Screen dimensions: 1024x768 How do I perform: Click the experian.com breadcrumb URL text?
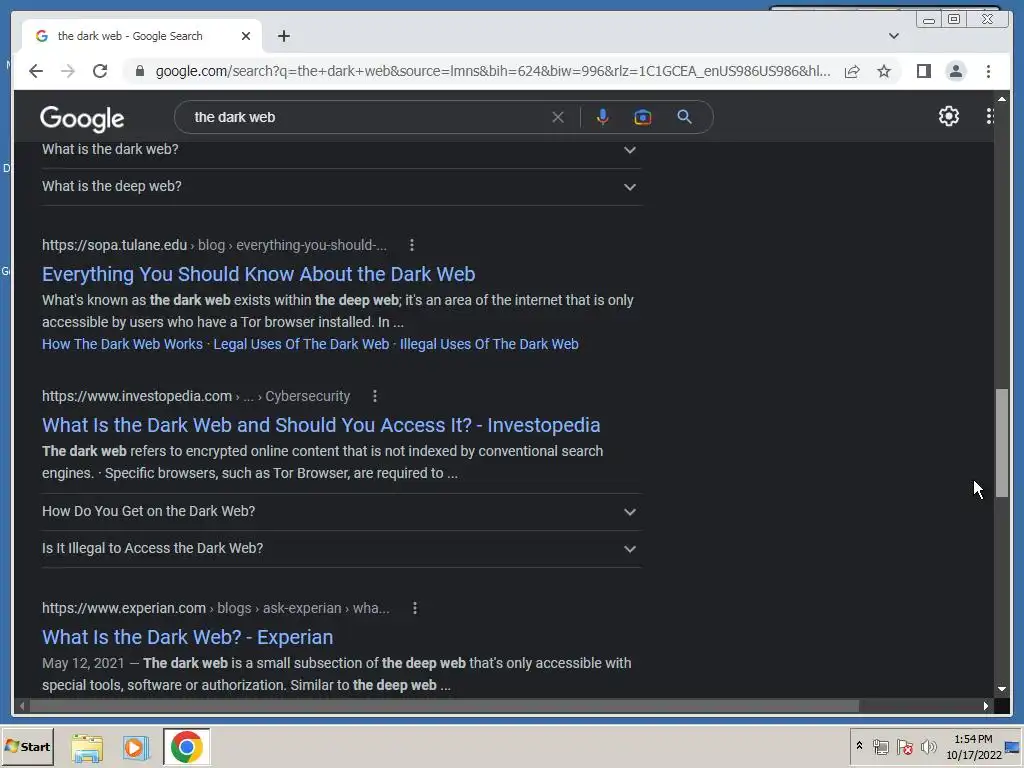click(216, 608)
